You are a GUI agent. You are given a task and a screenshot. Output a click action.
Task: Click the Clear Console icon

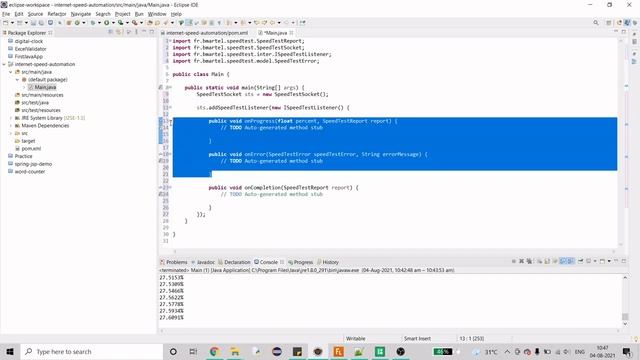pos(540,261)
